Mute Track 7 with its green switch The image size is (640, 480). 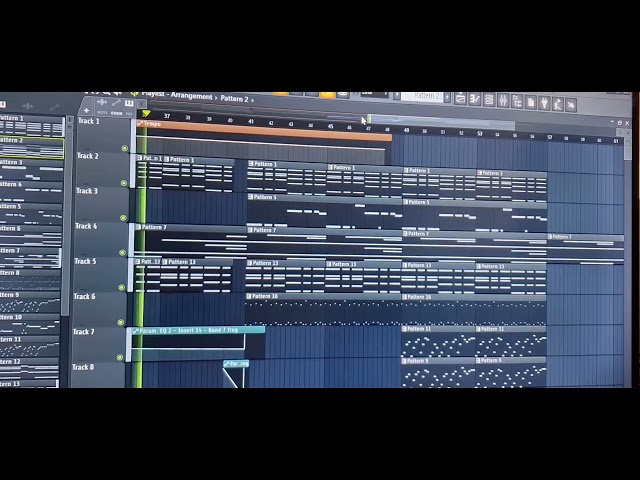click(x=120, y=358)
